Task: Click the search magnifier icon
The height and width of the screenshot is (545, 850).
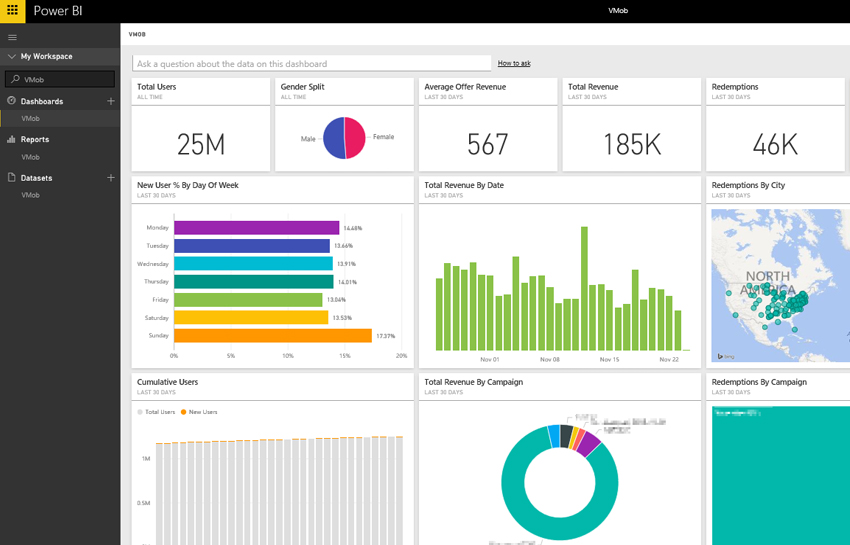Action: 15,79
